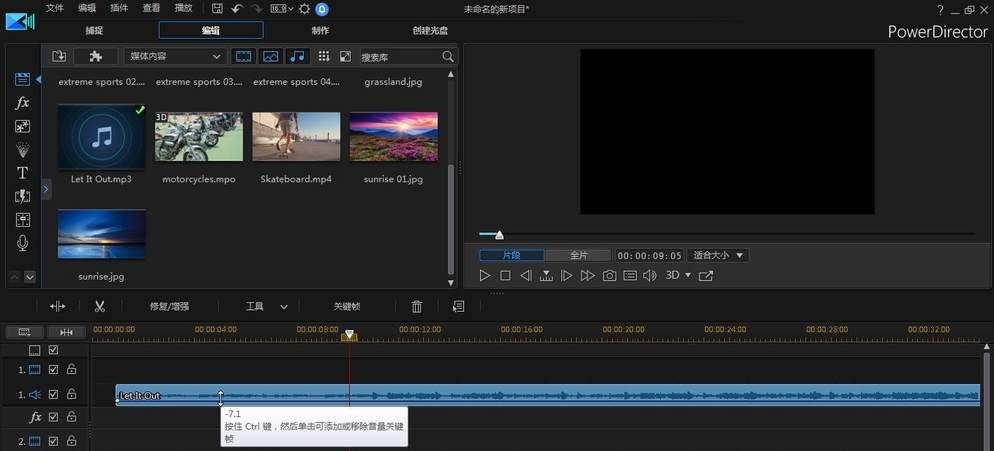Open the Voice-Over Recording Room microphone icon
Viewport: 994px width, 451px height.
click(22, 243)
